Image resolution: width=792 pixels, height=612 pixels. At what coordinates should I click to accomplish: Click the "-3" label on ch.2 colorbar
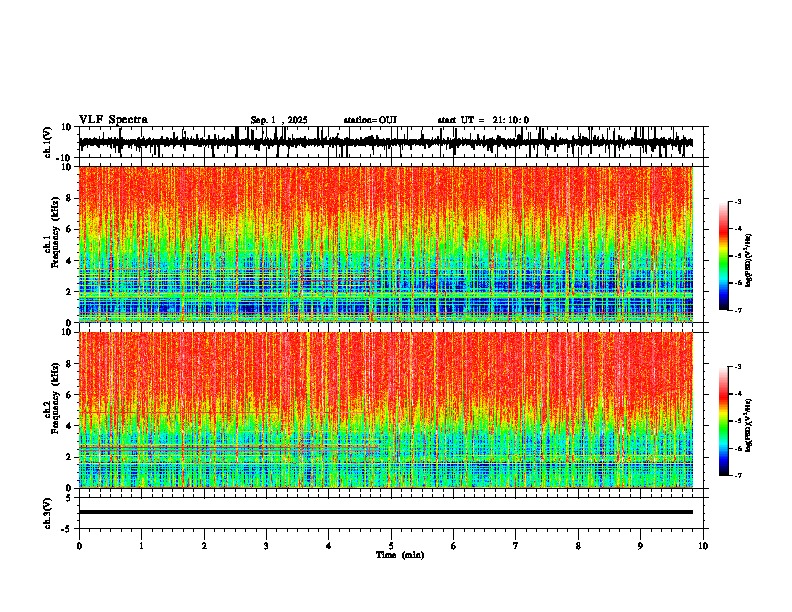click(737, 367)
